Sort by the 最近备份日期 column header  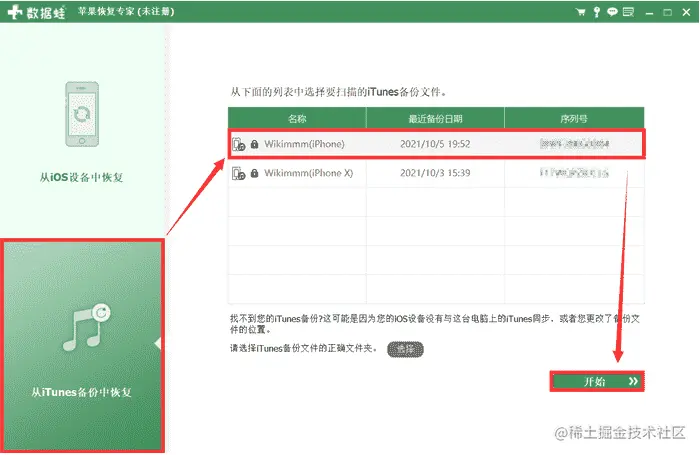click(x=435, y=118)
